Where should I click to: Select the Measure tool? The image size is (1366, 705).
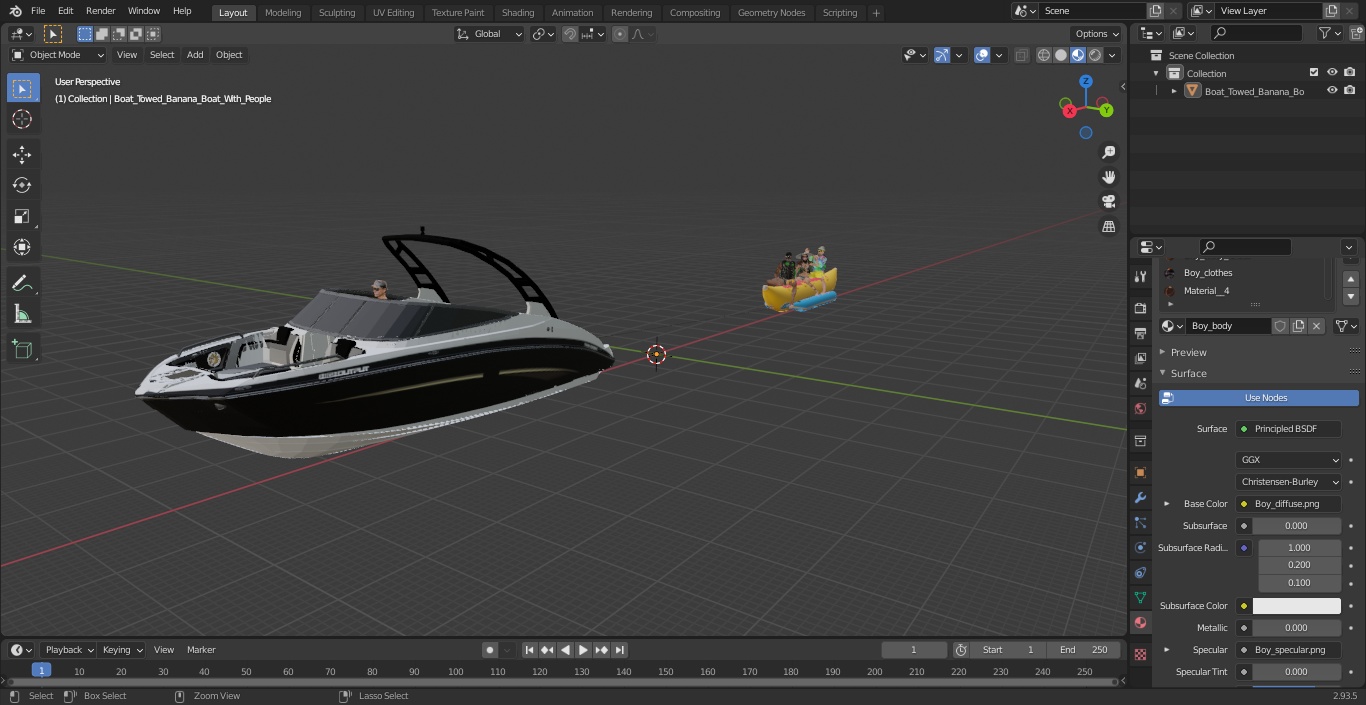22,315
